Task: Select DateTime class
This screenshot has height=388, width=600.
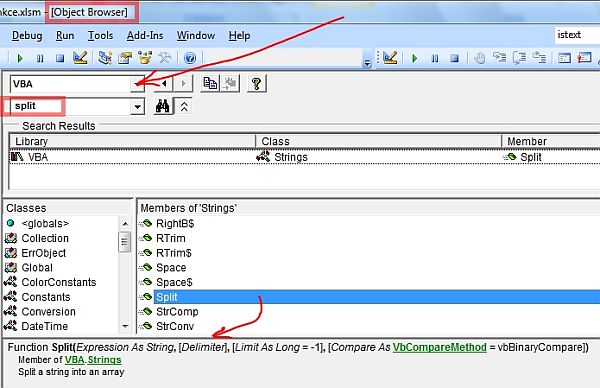Action: click(45, 326)
